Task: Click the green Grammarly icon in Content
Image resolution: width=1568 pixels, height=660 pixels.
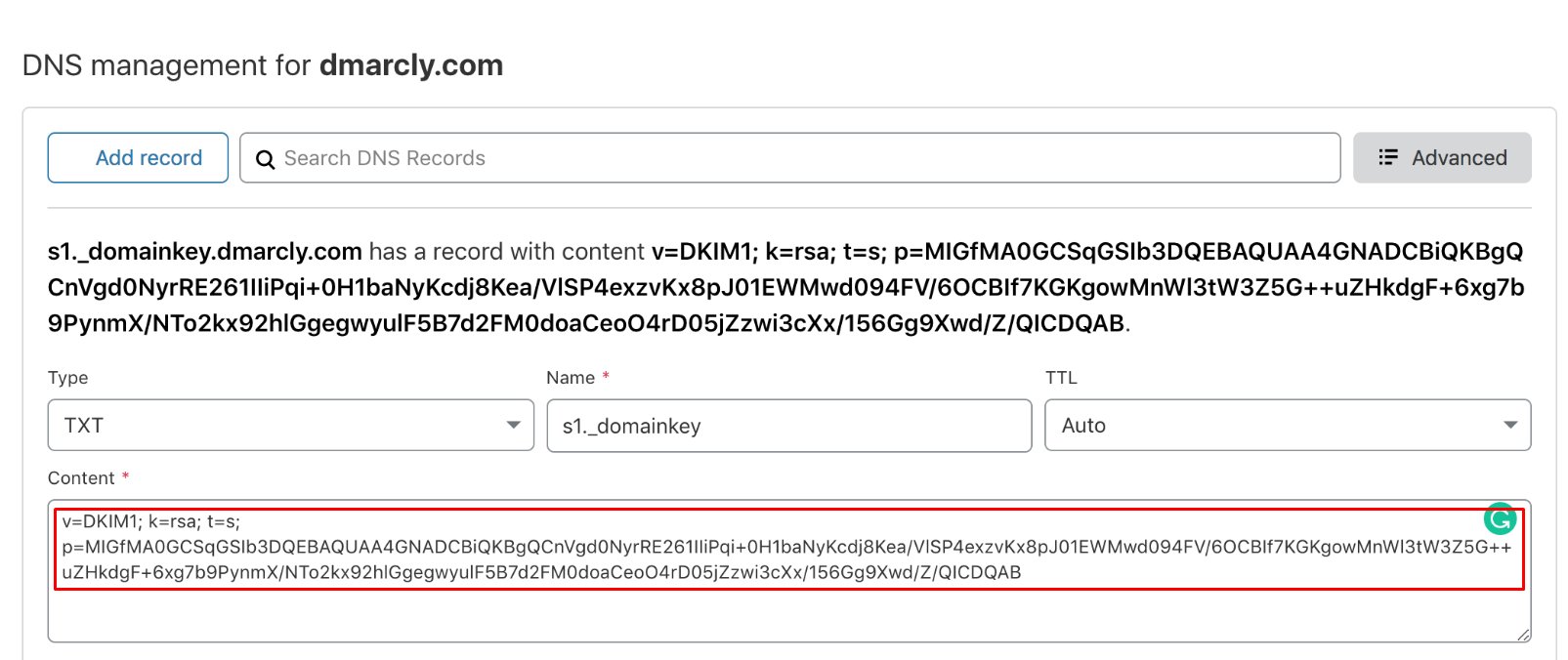Action: click(x=1500, y=518)
